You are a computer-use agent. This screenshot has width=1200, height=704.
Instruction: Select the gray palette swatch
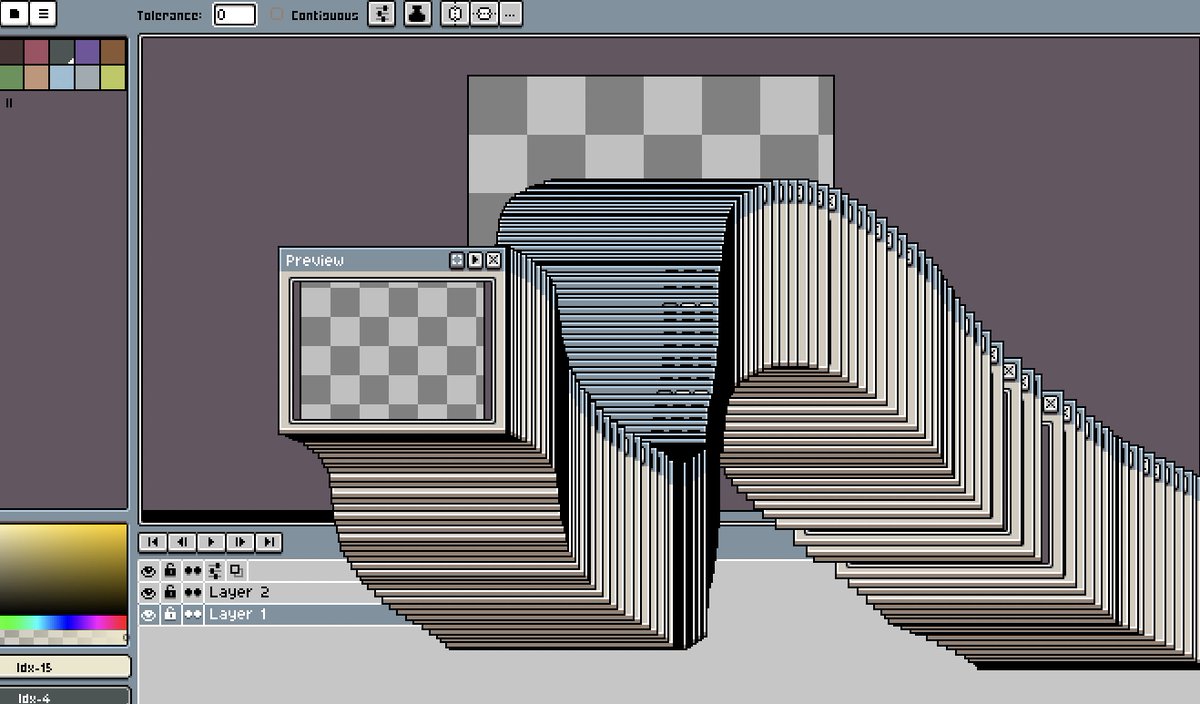pyautogui.click(x=88, y=77)
